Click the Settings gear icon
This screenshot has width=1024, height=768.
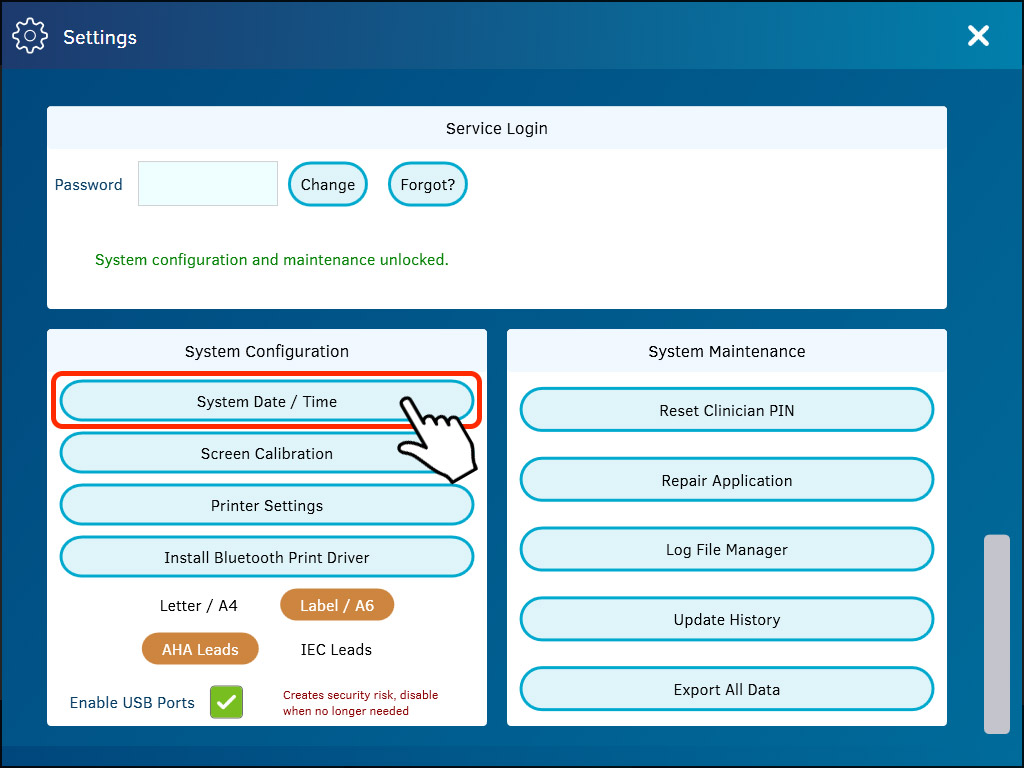[30, 36]
